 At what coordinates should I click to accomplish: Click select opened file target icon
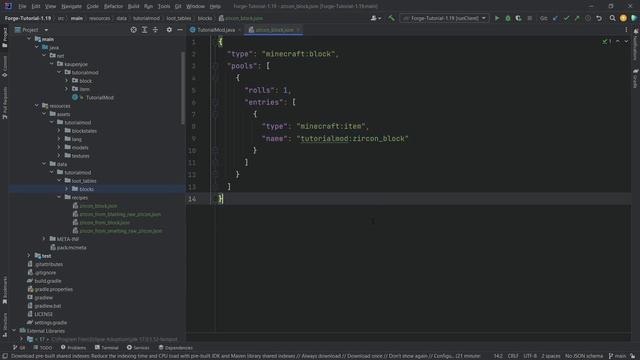click(x=133, y=30)
